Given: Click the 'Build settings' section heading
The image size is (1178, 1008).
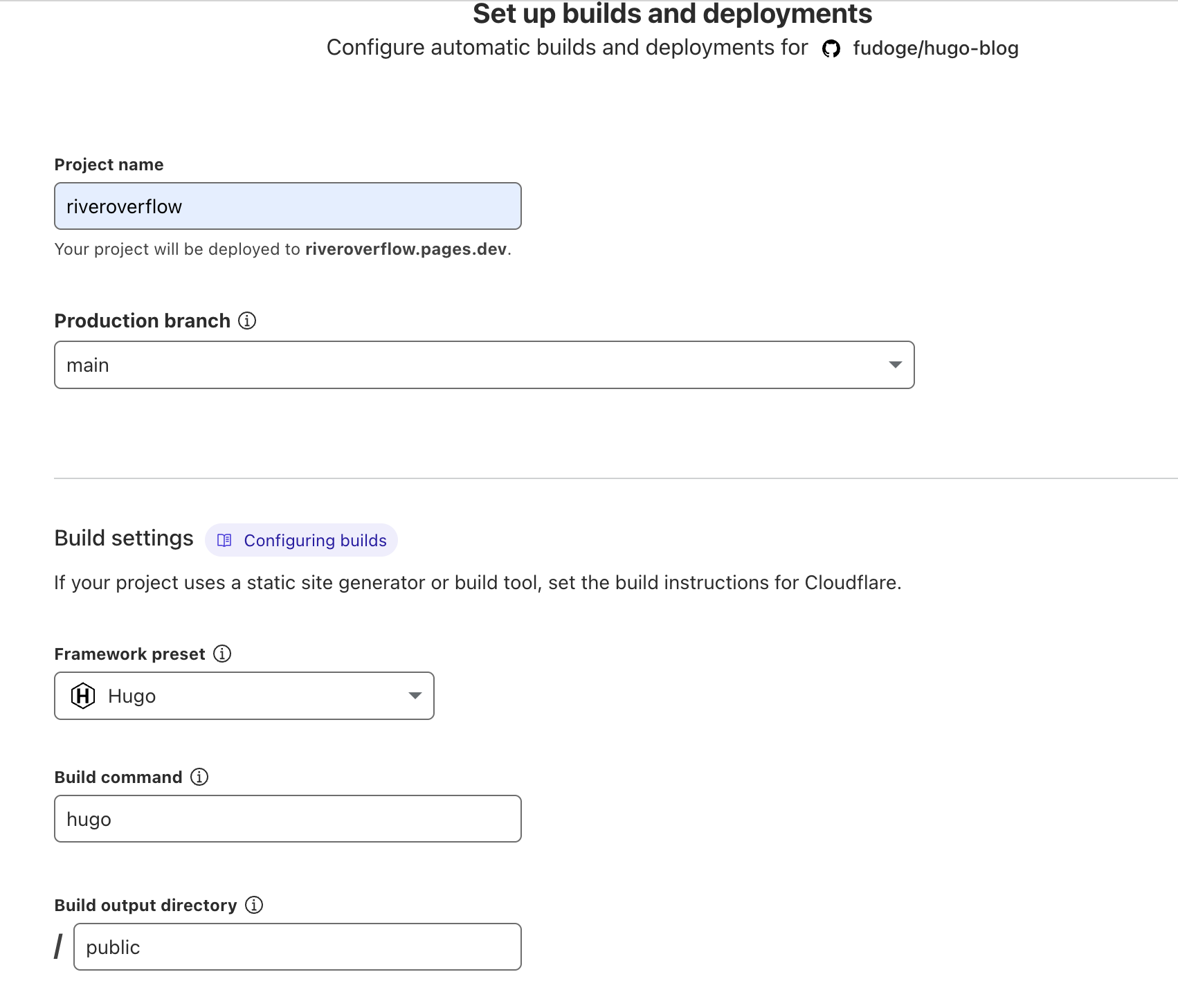Looking at the screenshot, I should pos(124,539).
